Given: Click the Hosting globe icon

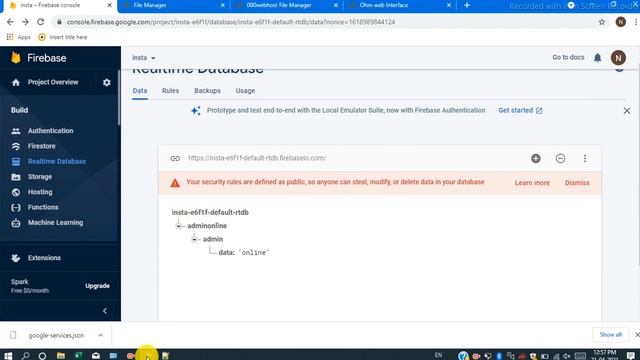Looking at the screenshot, I should 16,192.
